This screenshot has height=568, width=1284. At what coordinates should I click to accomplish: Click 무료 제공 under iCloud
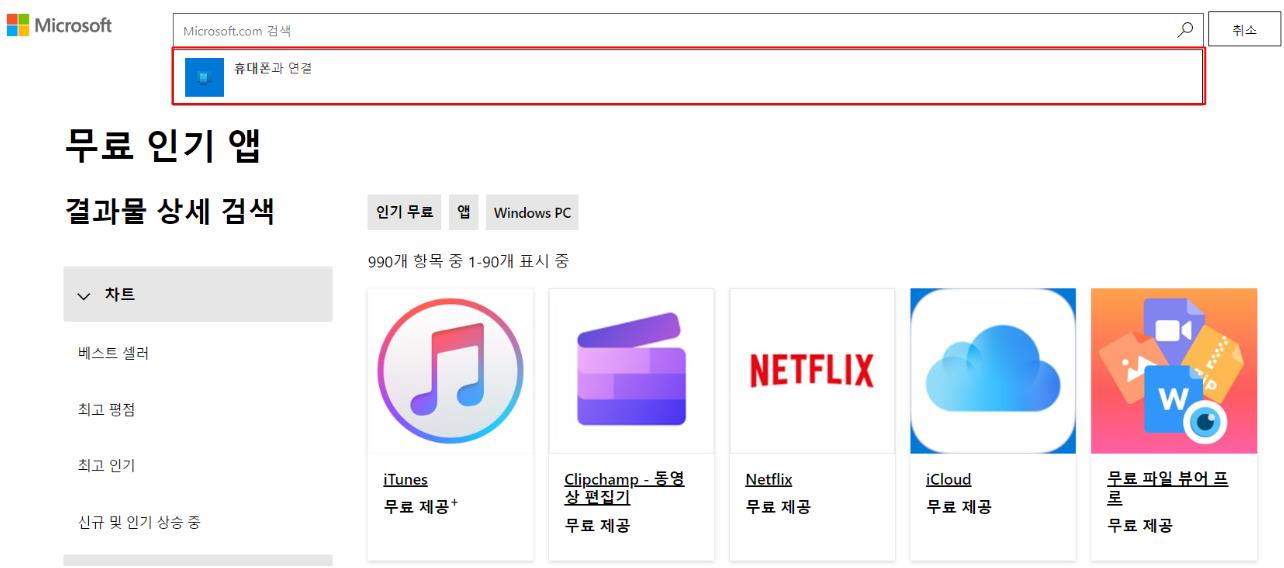pyautogui.click(x=959, y=507)
